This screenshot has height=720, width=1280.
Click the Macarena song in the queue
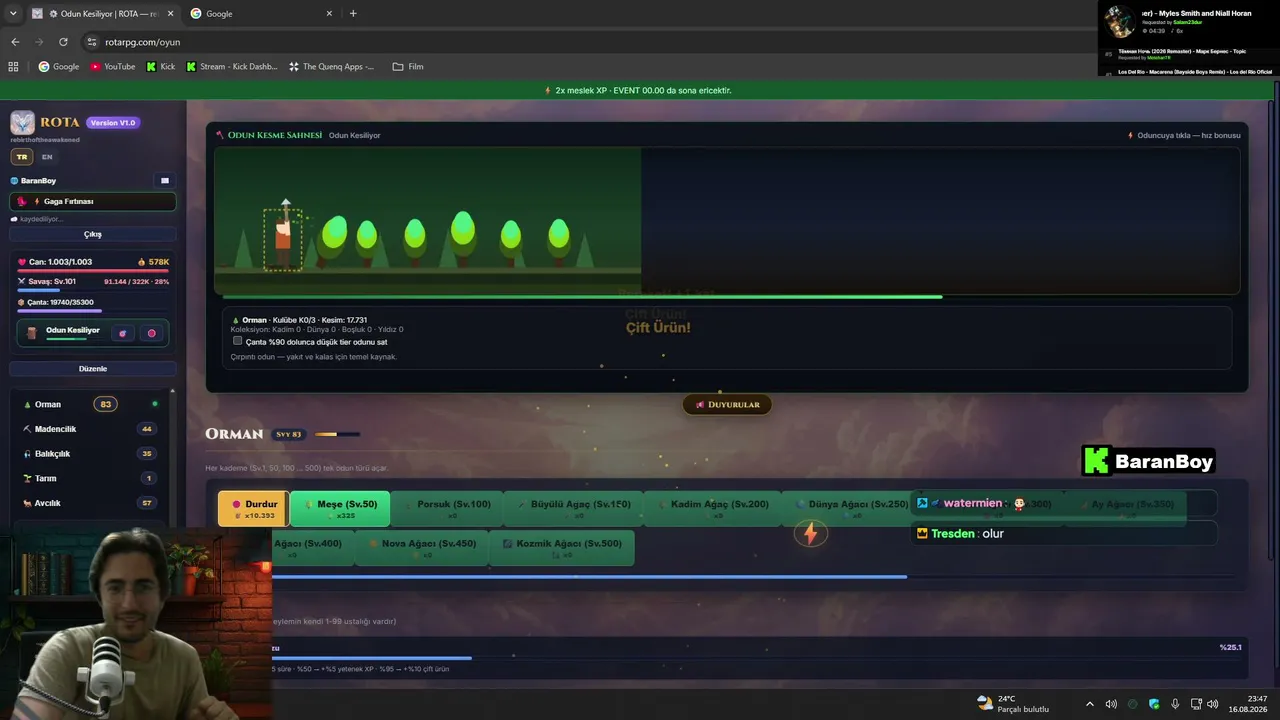point(1196,72)
